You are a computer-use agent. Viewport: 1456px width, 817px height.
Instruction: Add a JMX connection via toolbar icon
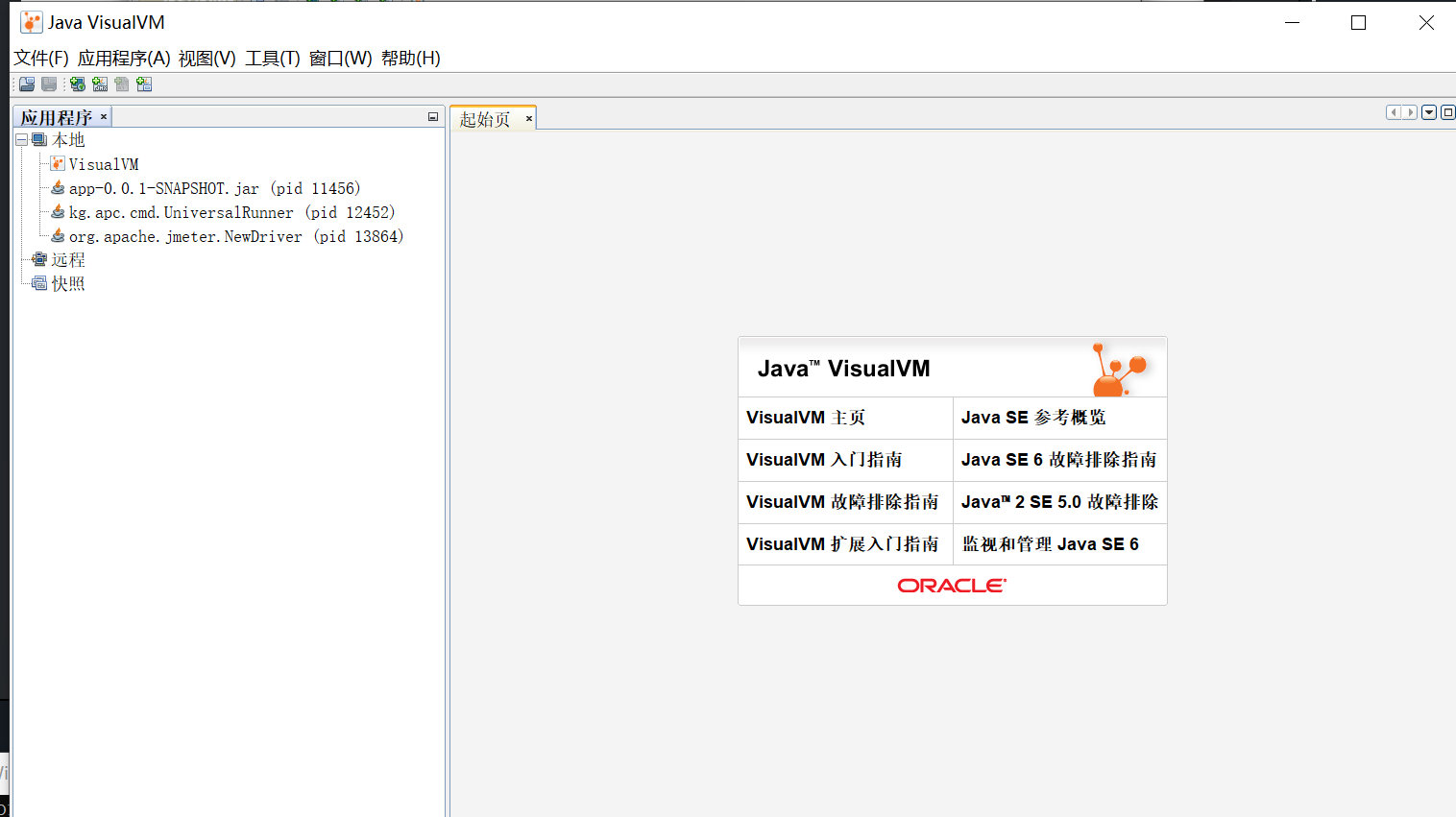100,84
